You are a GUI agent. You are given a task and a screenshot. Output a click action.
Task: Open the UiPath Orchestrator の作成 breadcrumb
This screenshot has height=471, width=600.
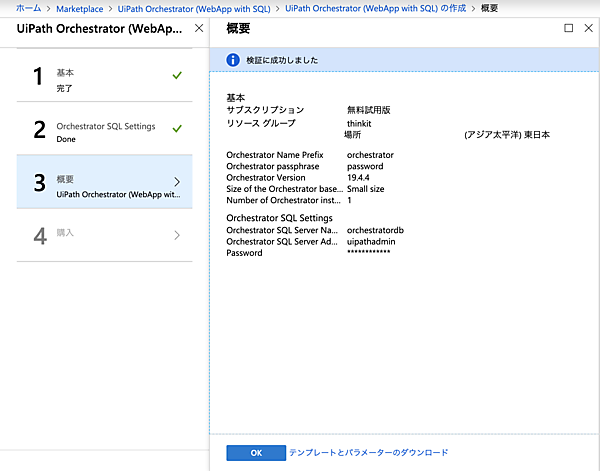pyautogui.click(x=376, y=8)
